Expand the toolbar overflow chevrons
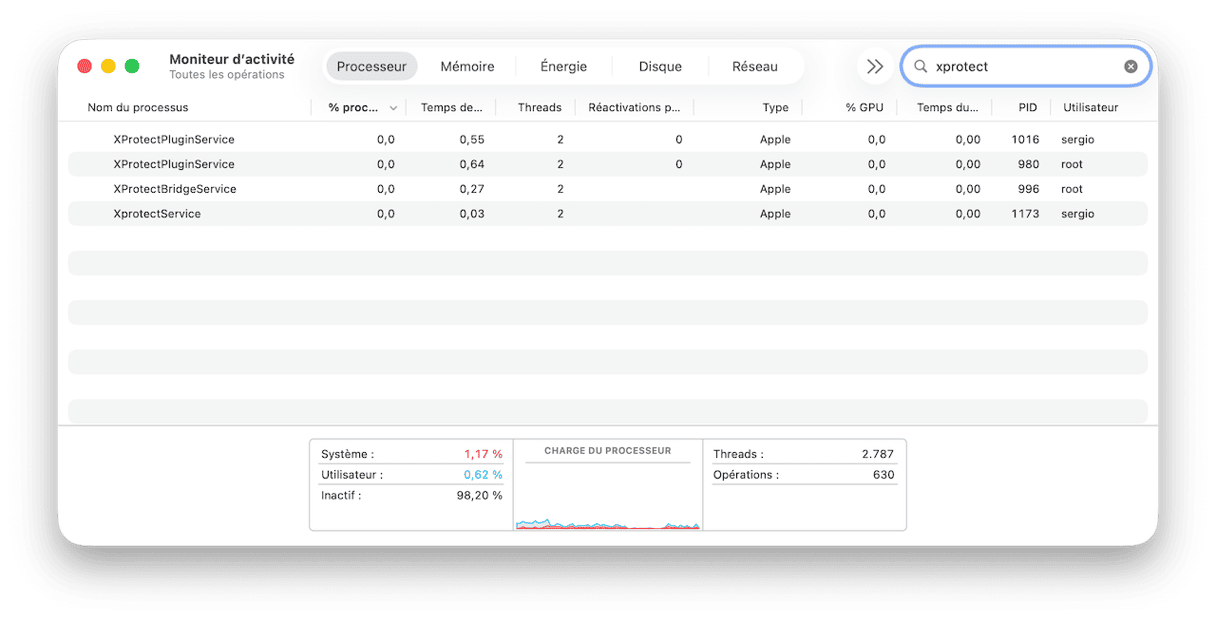1216x622 pixels. point(875,67)
